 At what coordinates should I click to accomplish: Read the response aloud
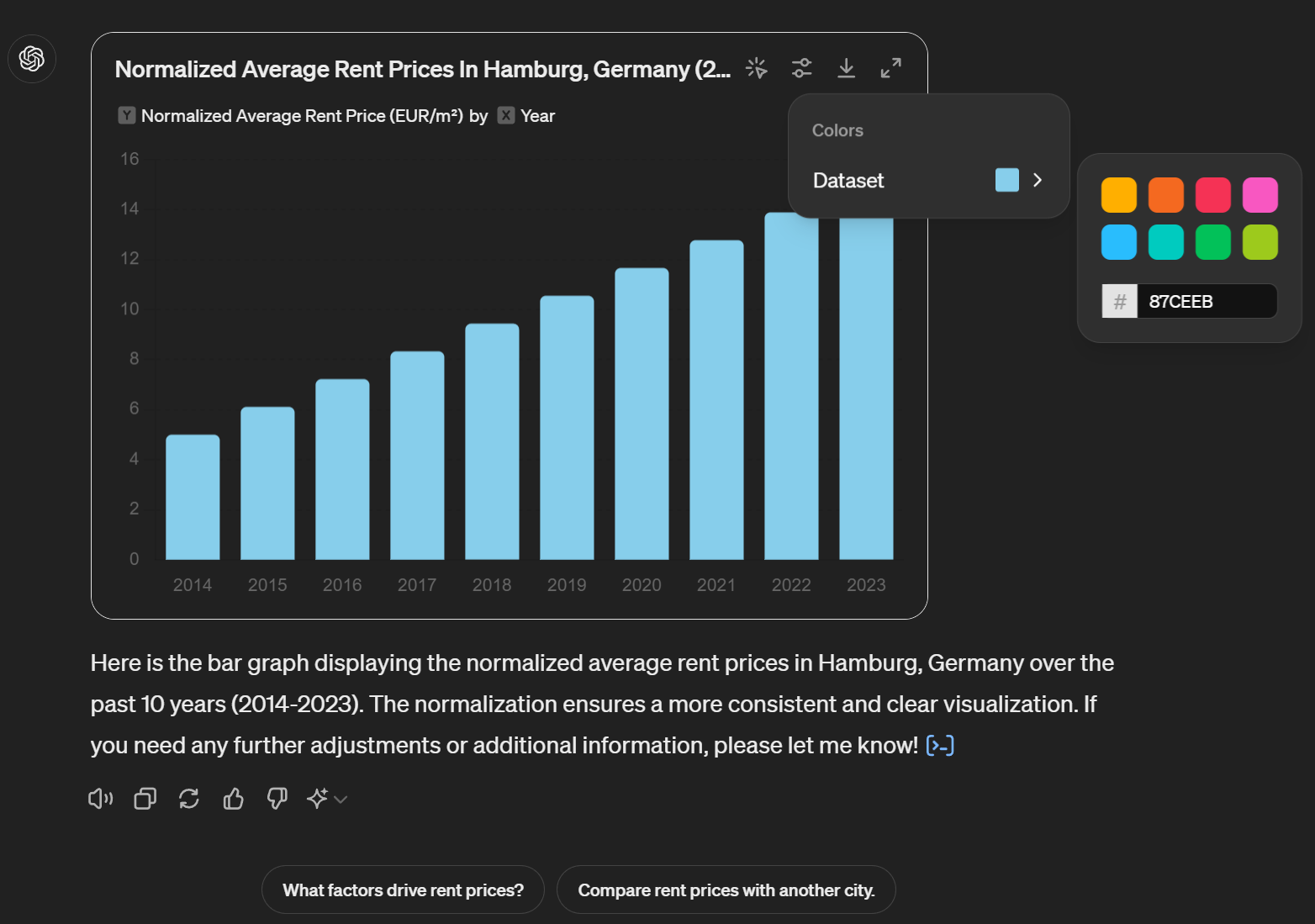click(x=100, y=799)
